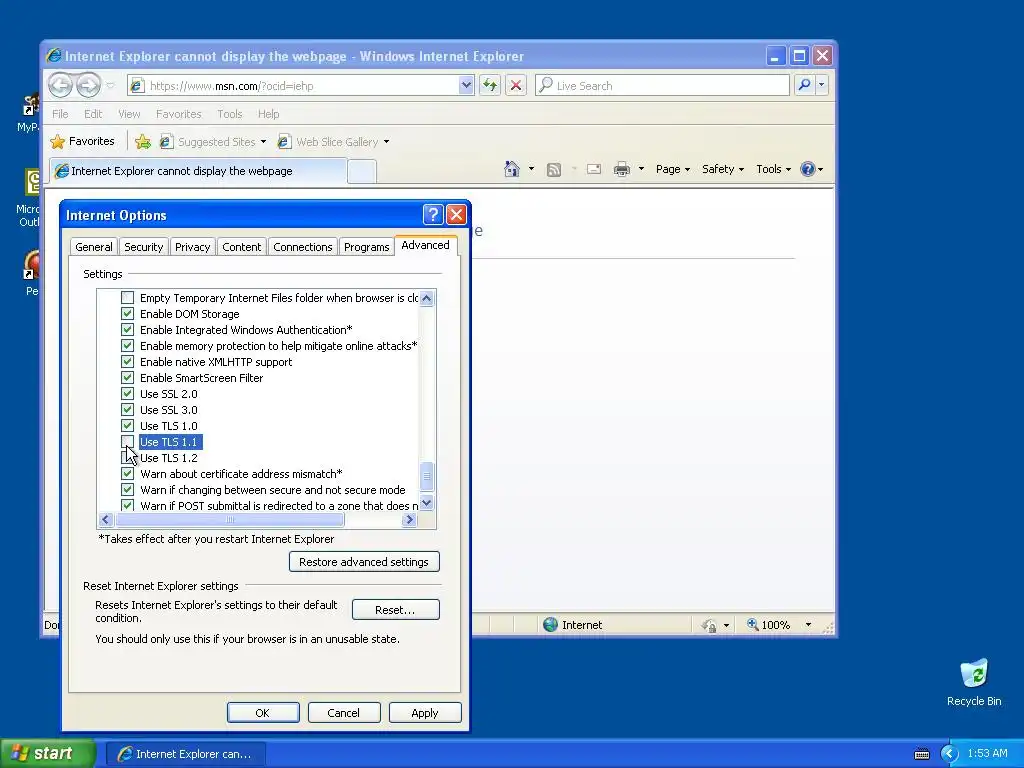
Task: Uncheck Enable DOM Storage
Action: coord(127,313)
